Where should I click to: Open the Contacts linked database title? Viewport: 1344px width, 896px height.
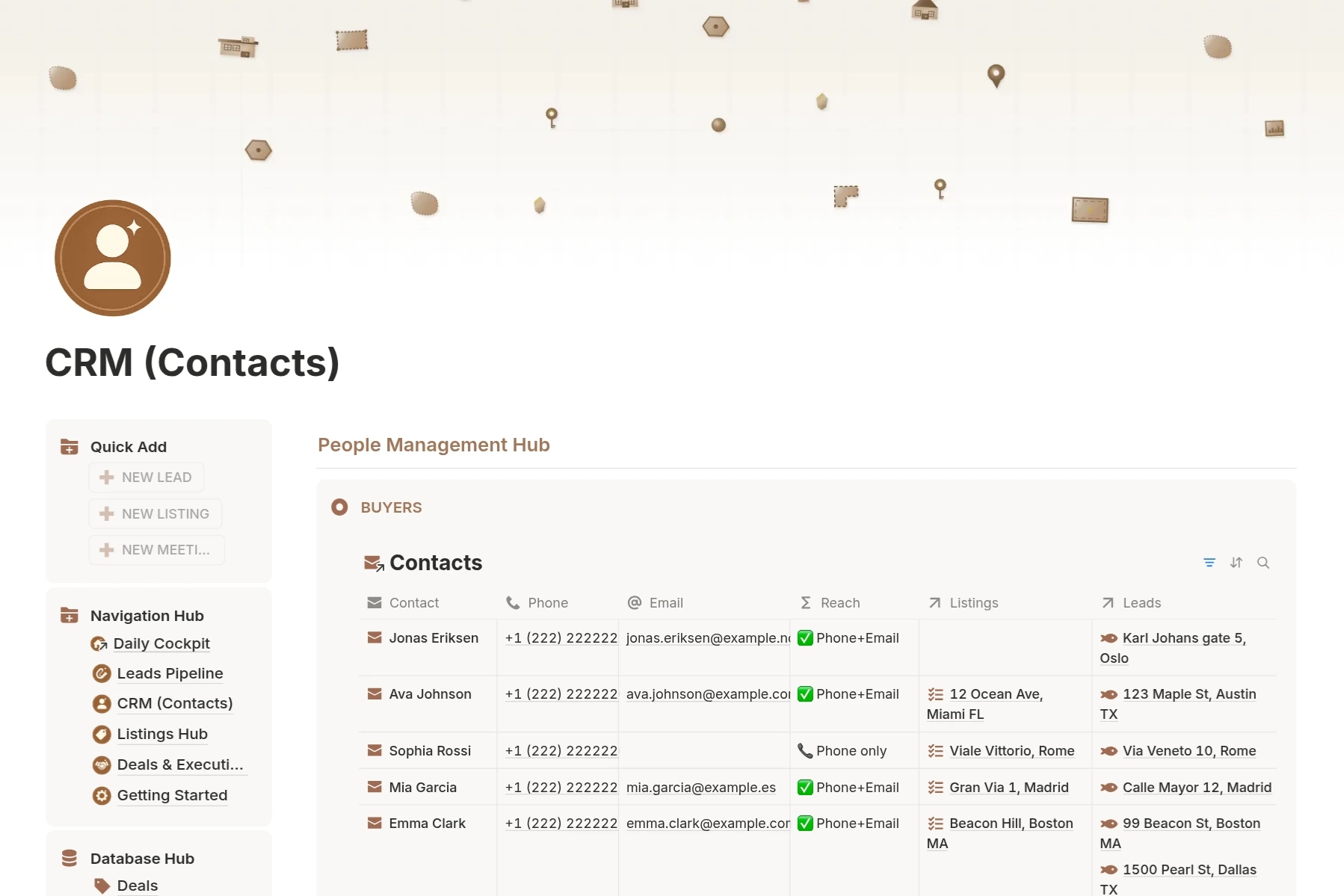click(435, 563)
